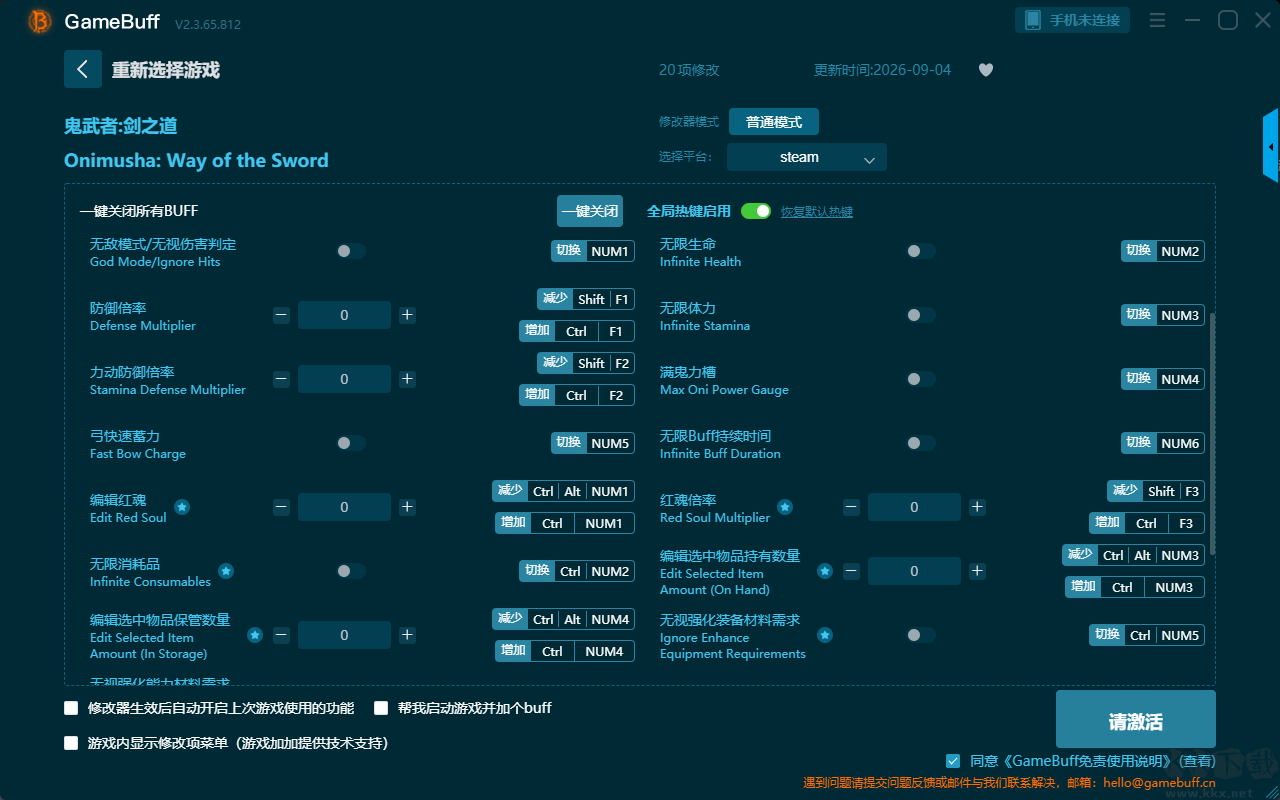Click the 重新选择游戏 label
The height and width of the screenshot is (800, 1280).
(166, 70)
